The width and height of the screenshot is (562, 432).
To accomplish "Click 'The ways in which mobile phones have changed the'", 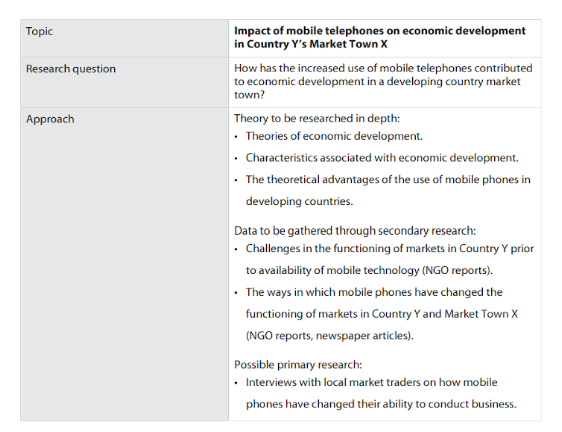I will pyautogui.click(x=374, y=292).
